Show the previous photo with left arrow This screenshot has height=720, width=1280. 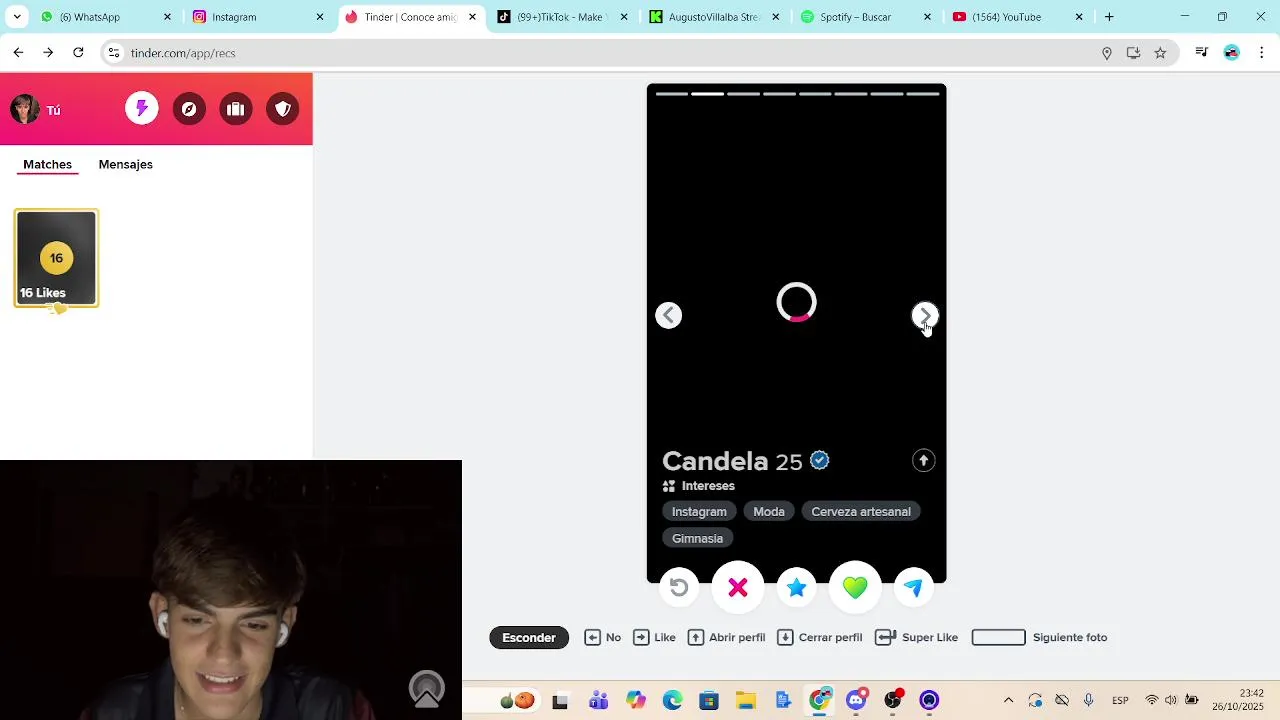click(669, 315)
